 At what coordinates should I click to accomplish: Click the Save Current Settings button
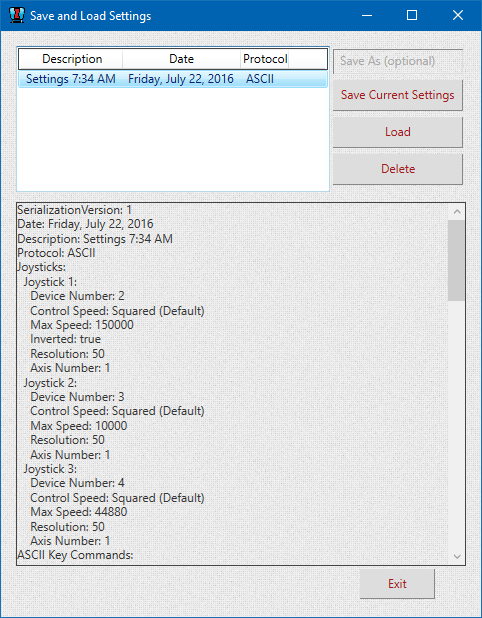tap(398, 95)
